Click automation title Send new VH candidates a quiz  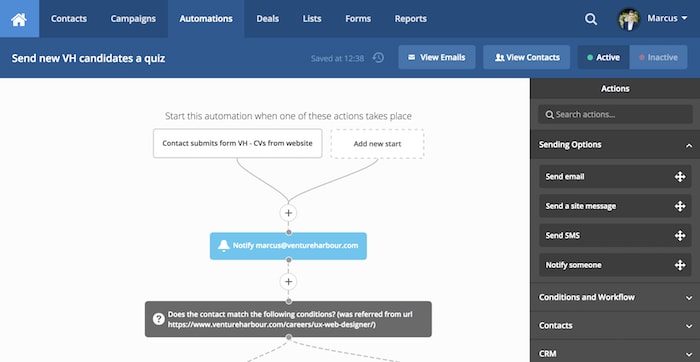point(88,58)
